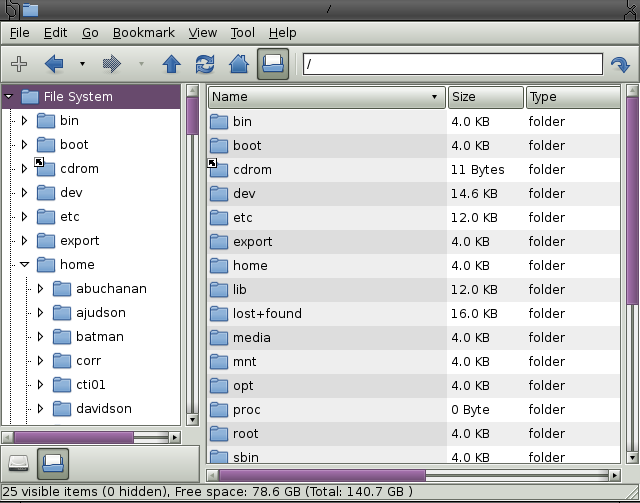Expand the etc folder in the tree
This screenshot has width=640, height=503.
click(24, 217)
